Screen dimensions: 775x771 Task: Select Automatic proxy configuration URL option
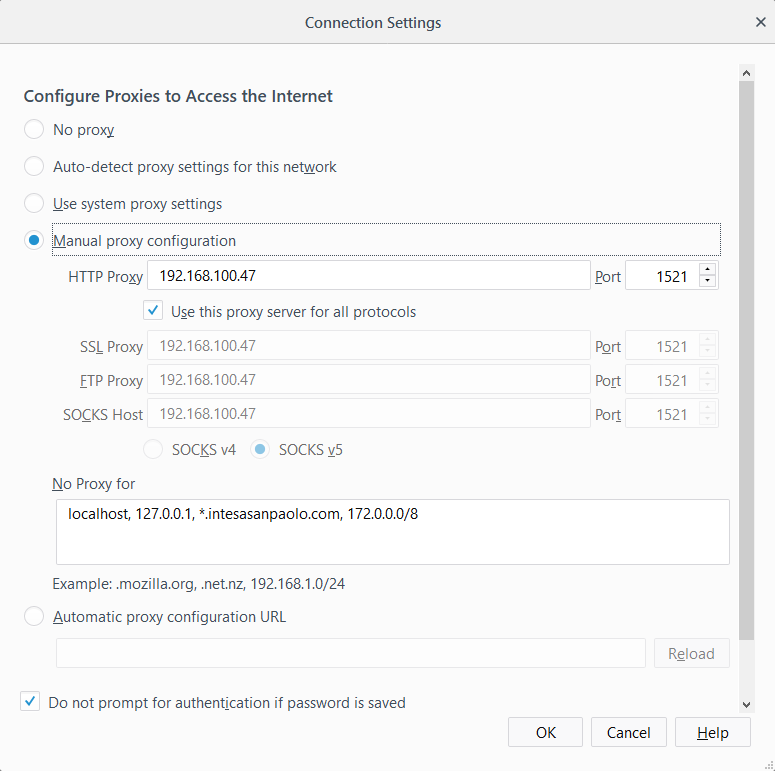pyautogui.click(x=34, y=616)
